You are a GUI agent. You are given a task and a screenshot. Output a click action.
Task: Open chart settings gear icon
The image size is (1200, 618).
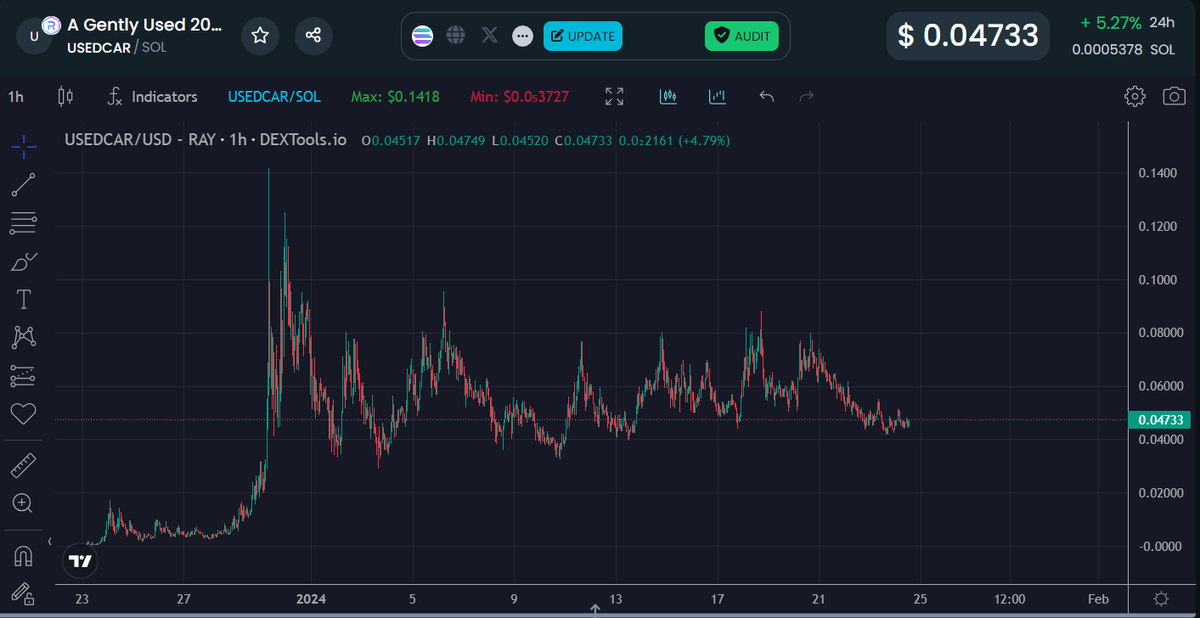pyautogui.click(x=1134, y=97)
